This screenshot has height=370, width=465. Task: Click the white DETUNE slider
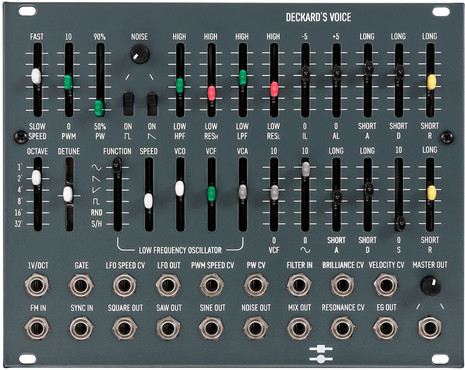click(68, 194)
